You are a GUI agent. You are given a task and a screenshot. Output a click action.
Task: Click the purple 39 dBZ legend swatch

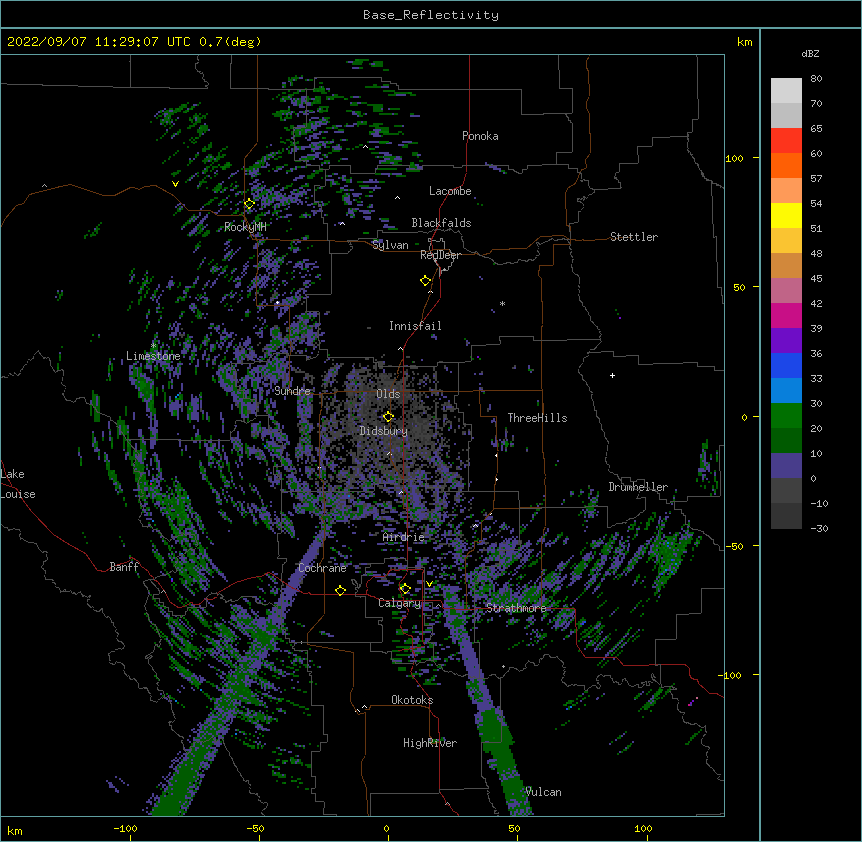tap(786, 341)
